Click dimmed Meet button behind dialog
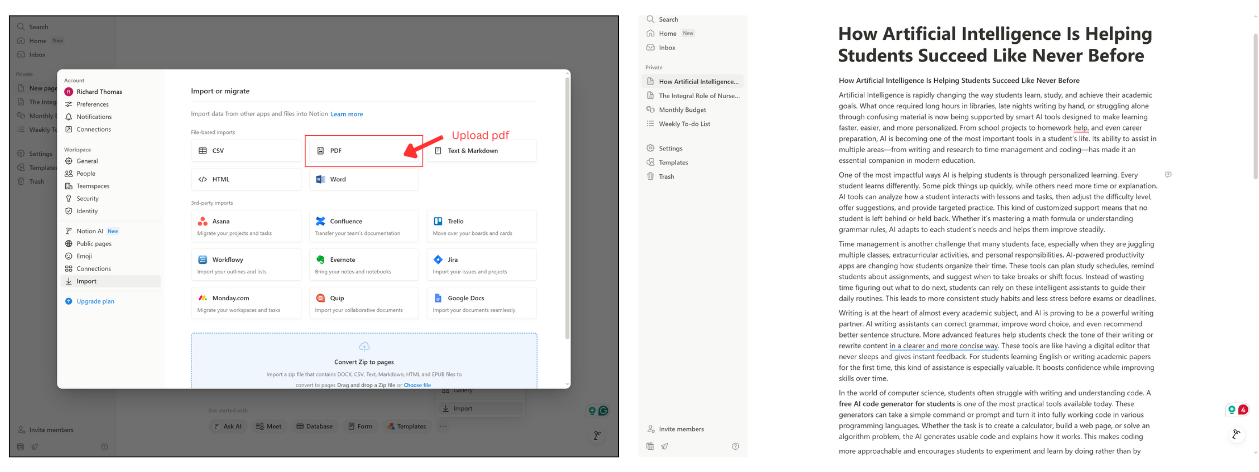 (269, 426)
